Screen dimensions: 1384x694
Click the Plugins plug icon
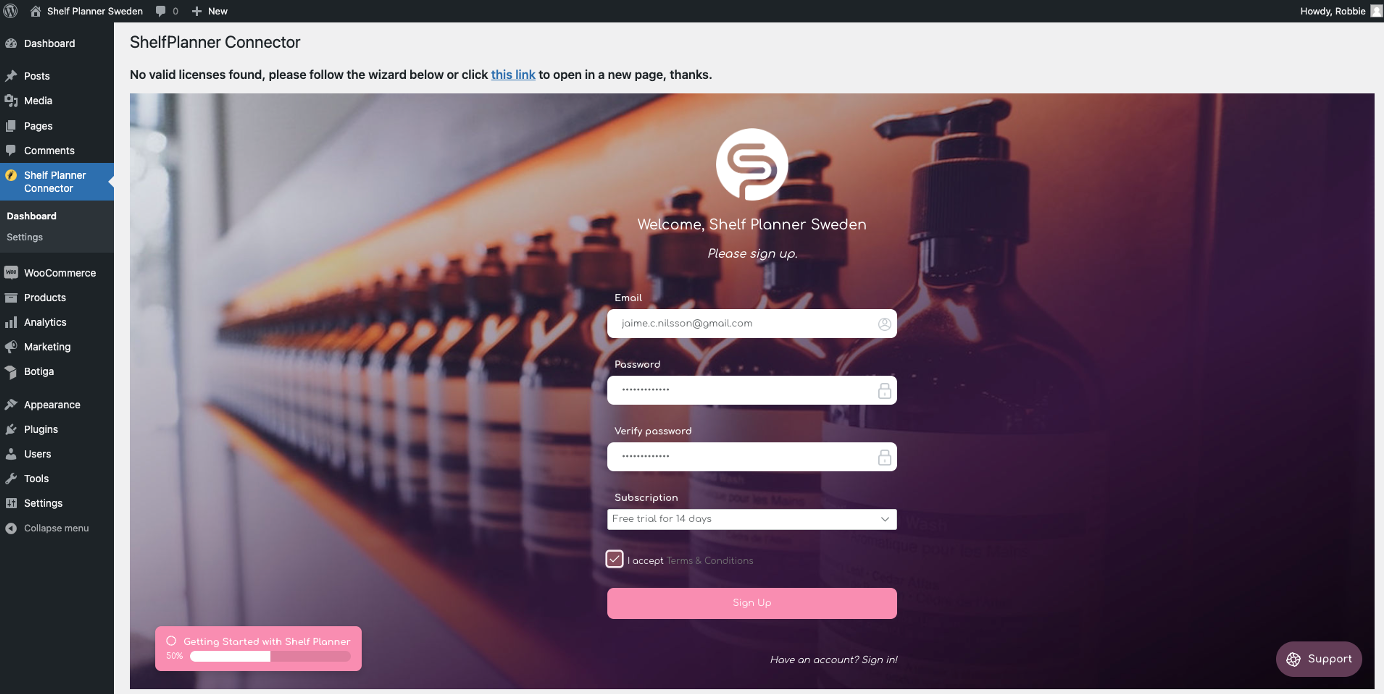(11, 429)
